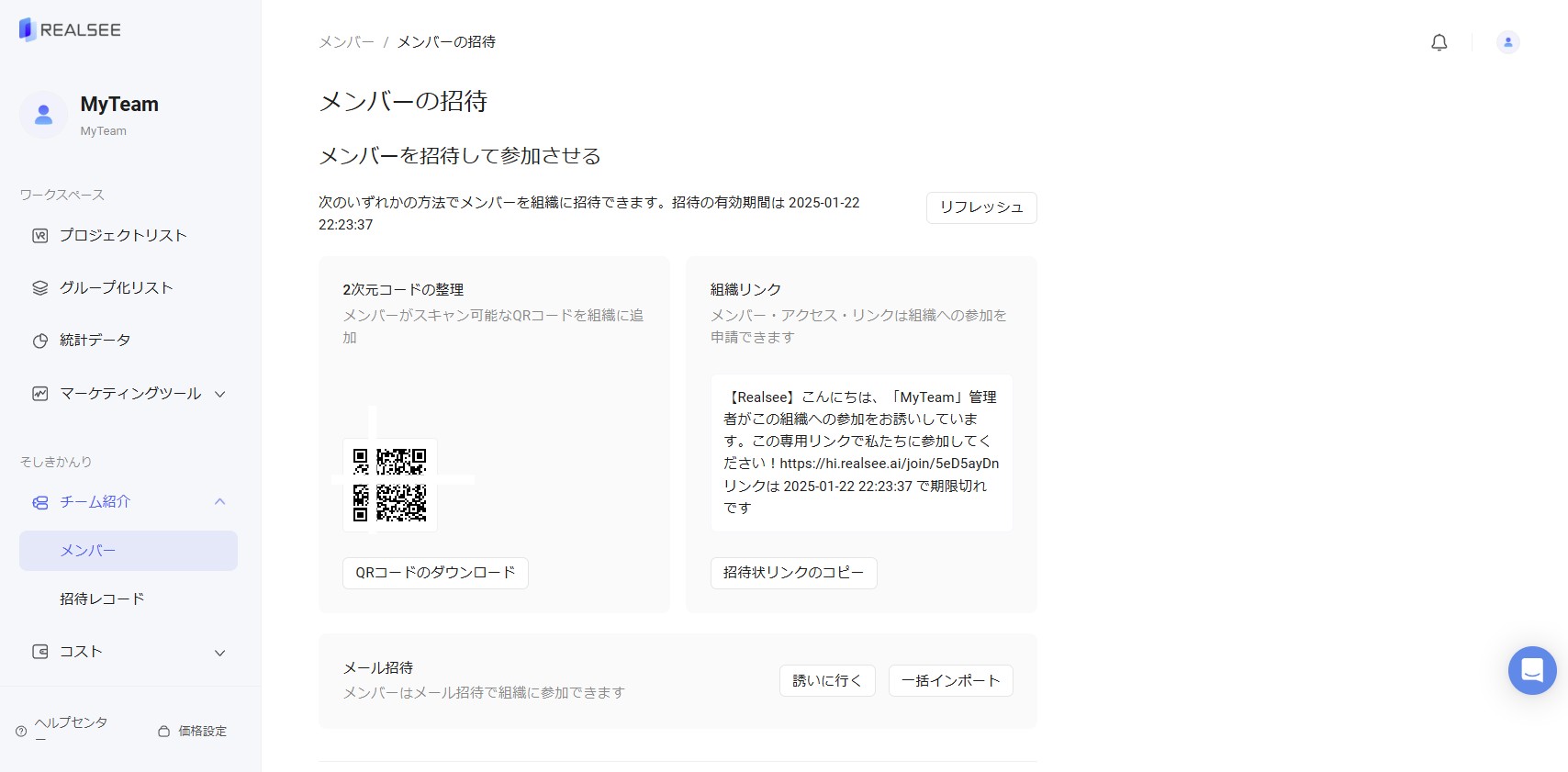Click the メール招待 heading

(378, 668)
